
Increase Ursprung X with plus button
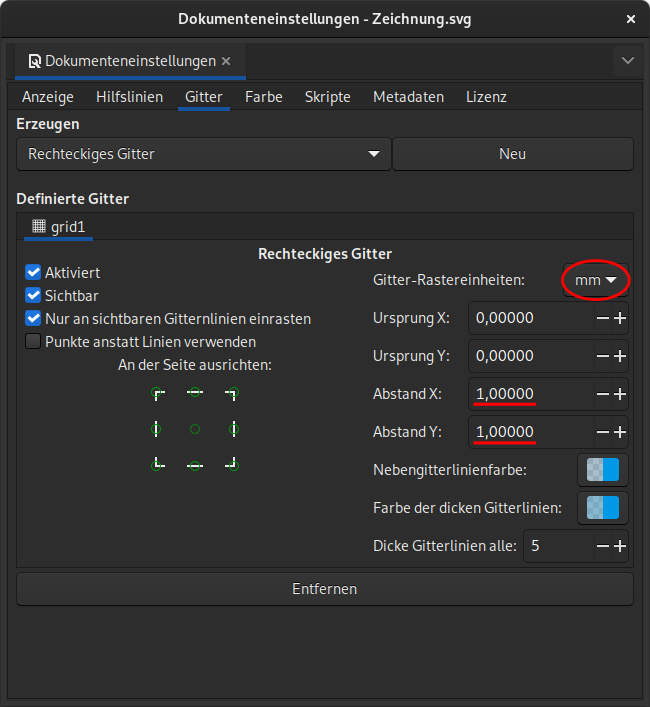click(620, 318)
